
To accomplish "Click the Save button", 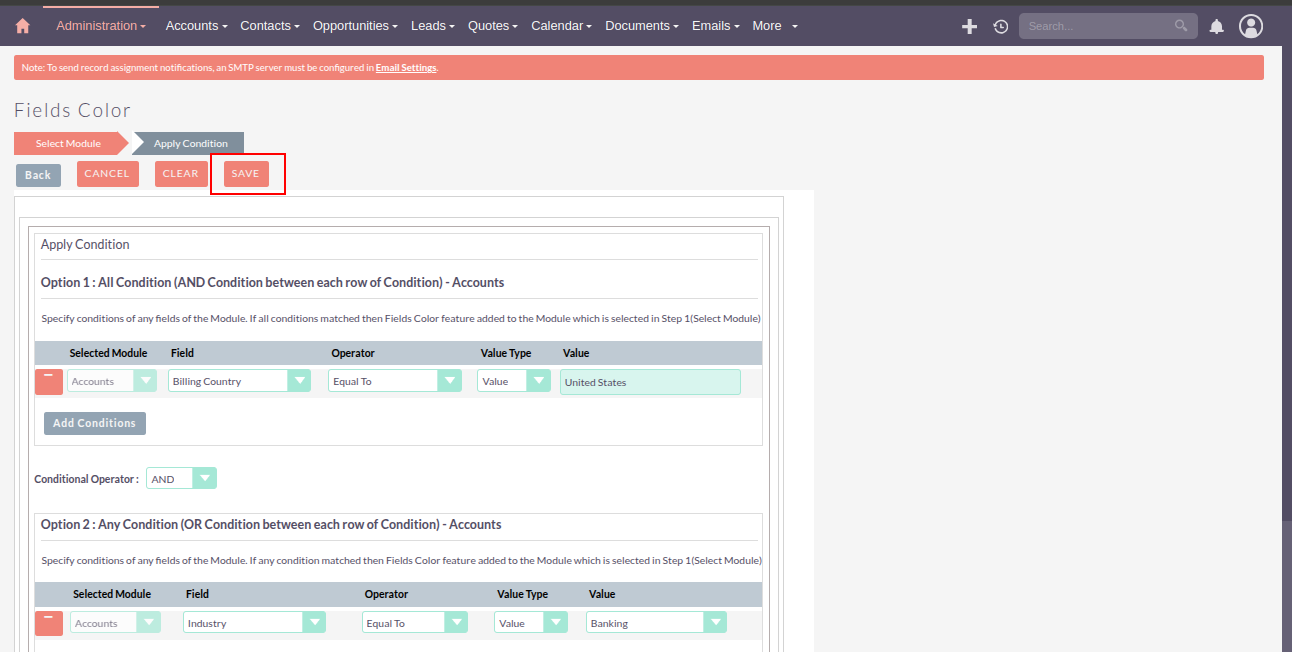I will pos(245,174).
